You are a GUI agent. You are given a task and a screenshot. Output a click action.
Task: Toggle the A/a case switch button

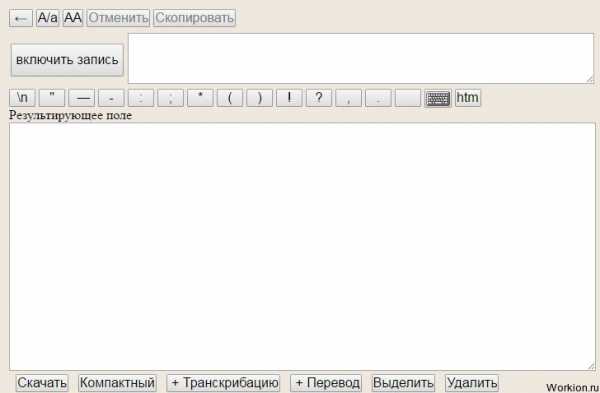(x=47, y=18)
